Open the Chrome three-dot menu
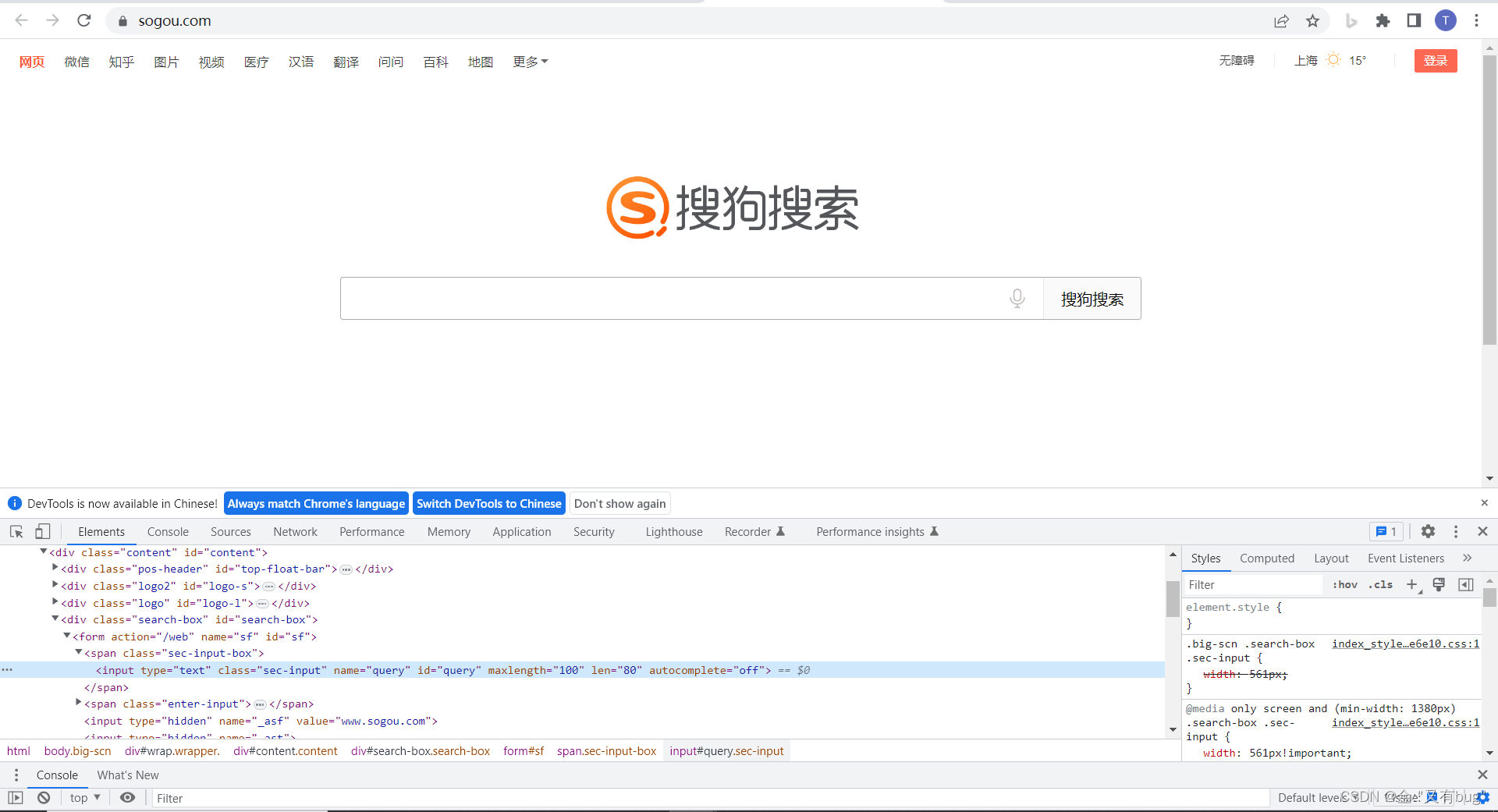Image resolution: width=1498 pixels, height=812 pixels. pyautogui.click(x=1476, y=21)
